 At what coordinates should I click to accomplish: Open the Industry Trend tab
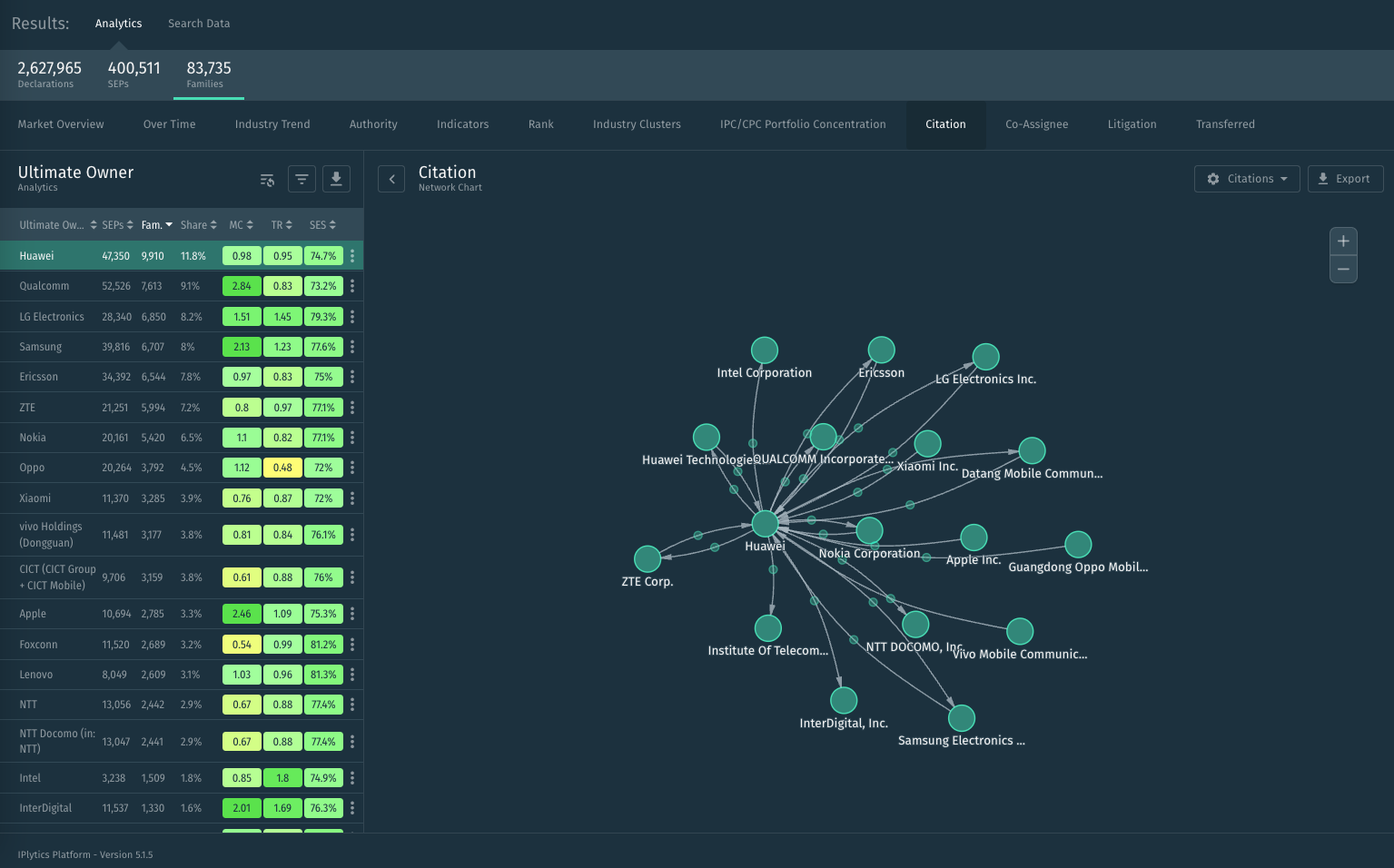[x=272, y=124]
